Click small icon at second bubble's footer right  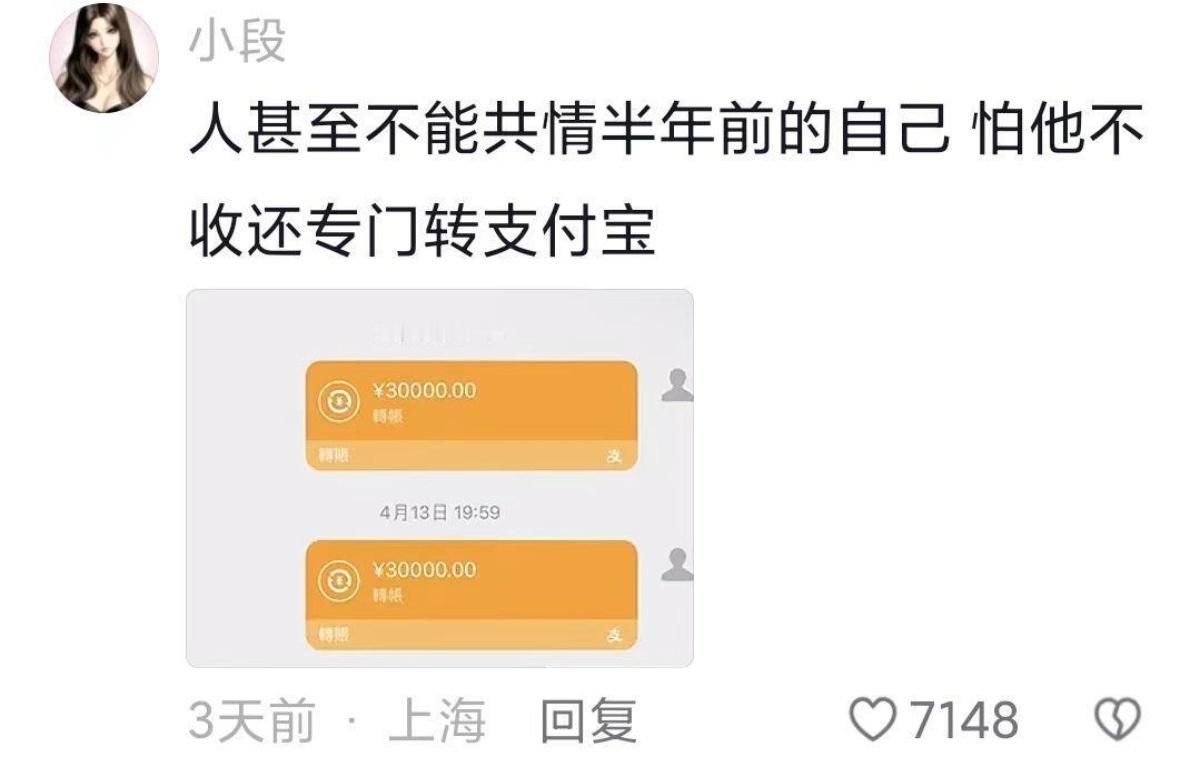click(615, 636)
